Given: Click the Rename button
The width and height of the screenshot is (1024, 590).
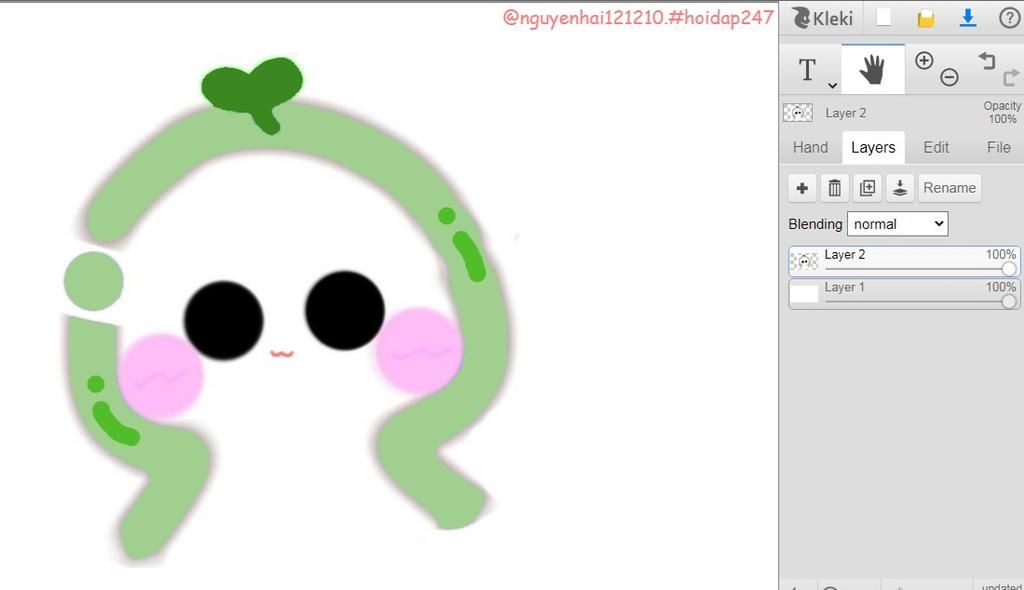Looking at the screenshot, I should [950, 188].
